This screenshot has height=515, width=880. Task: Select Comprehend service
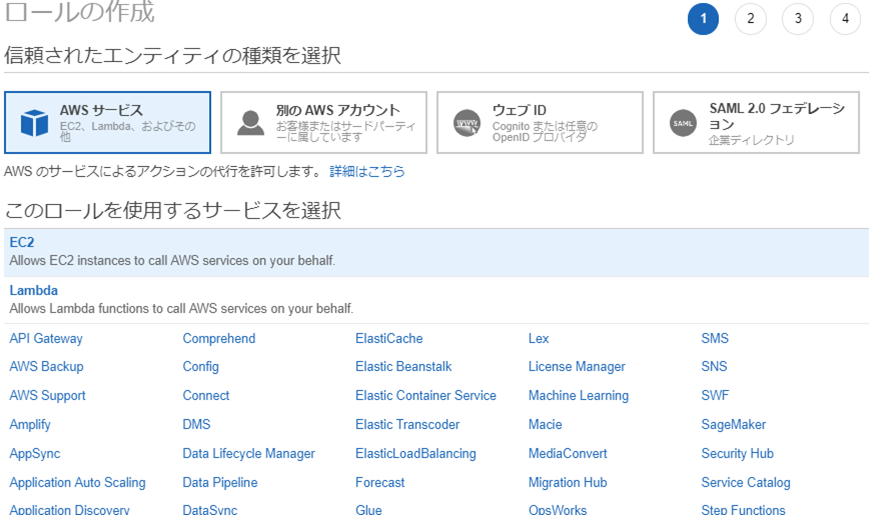(x=219, y=338)
